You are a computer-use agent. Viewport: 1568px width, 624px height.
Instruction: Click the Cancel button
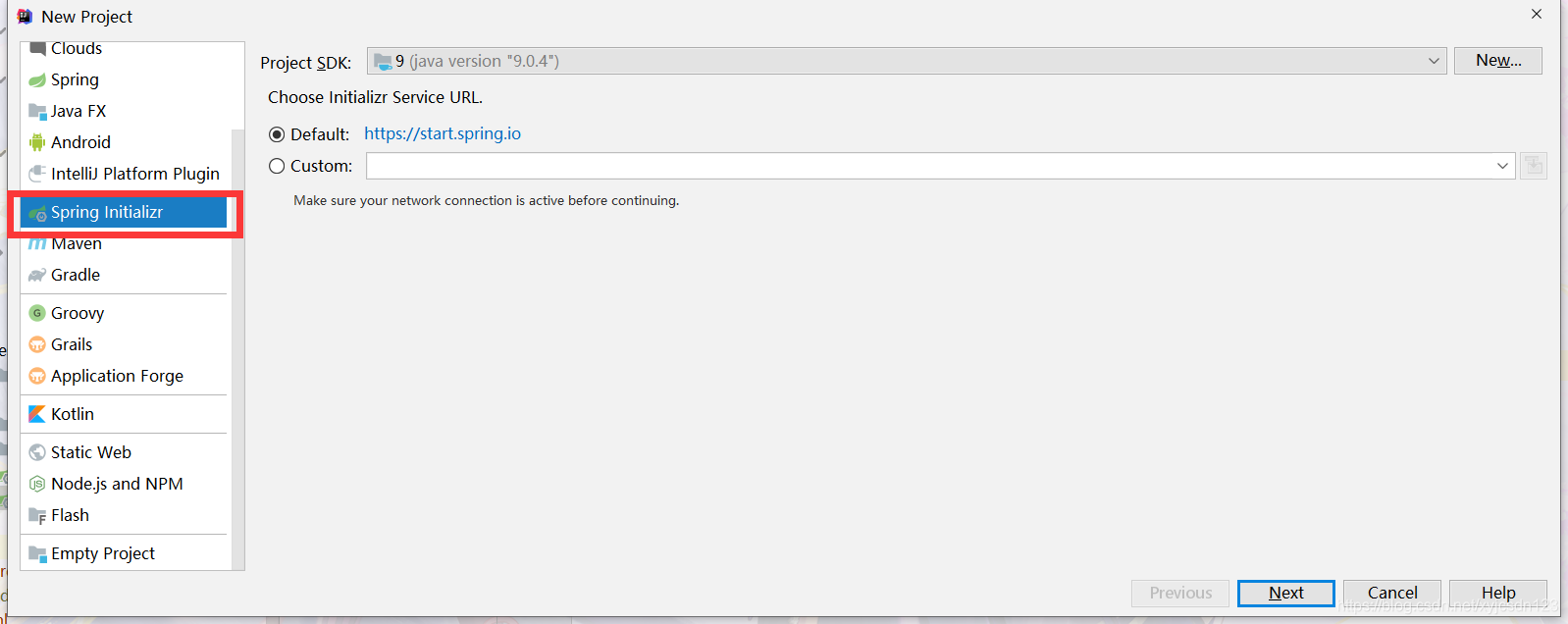click(x=1392, y=593)
